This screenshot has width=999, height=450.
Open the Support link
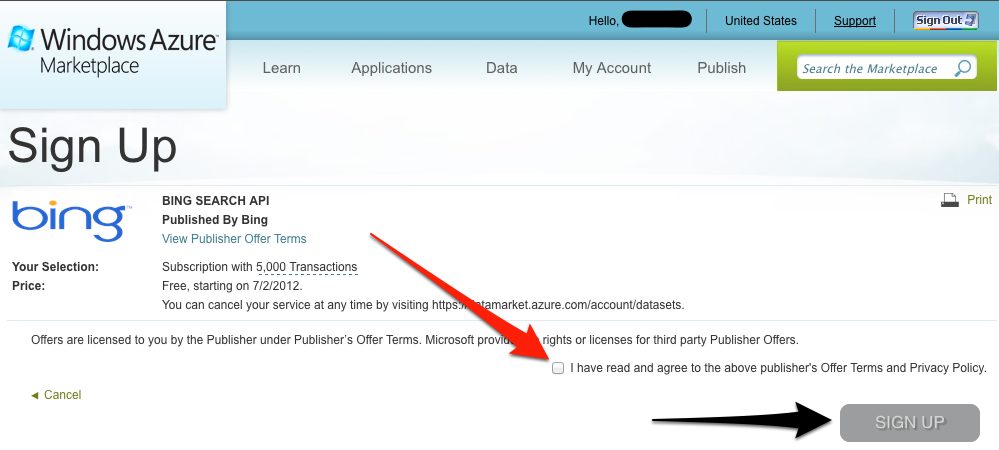tap(854, 21)
